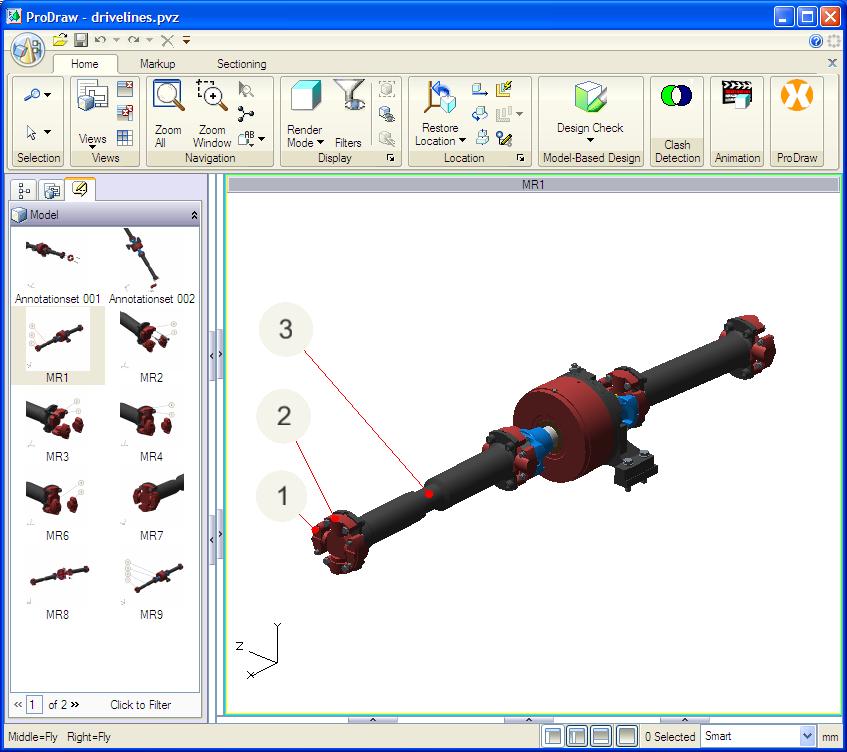The image size is (847, 752).
Task: Click the Zoom All magnifier icon
Action: [x=168, y=98]
